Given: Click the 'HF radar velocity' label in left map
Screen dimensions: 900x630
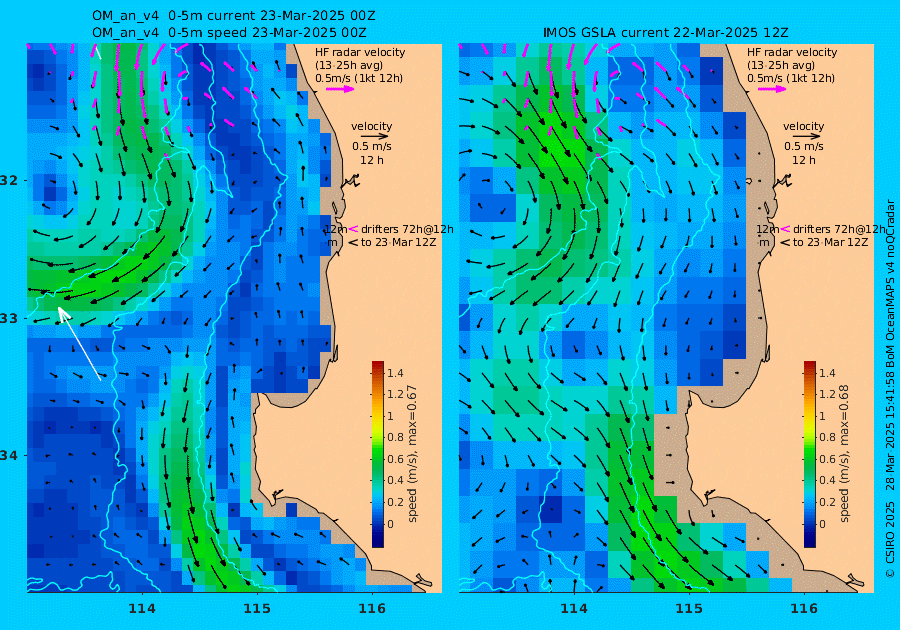Looking at the screenshot, I should click(x=360, y=52).
